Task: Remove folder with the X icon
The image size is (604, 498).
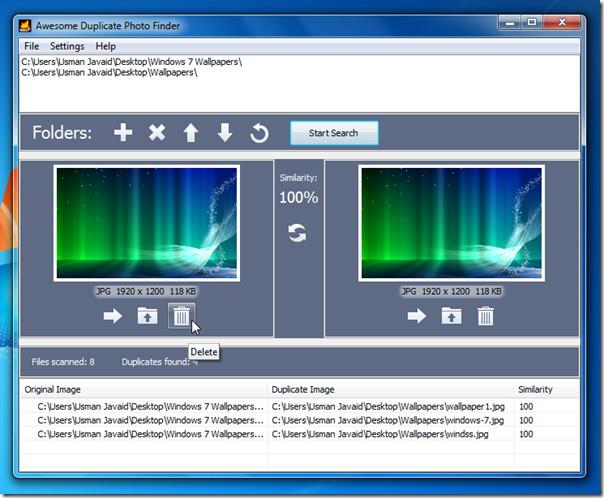Action: [157, 133]
